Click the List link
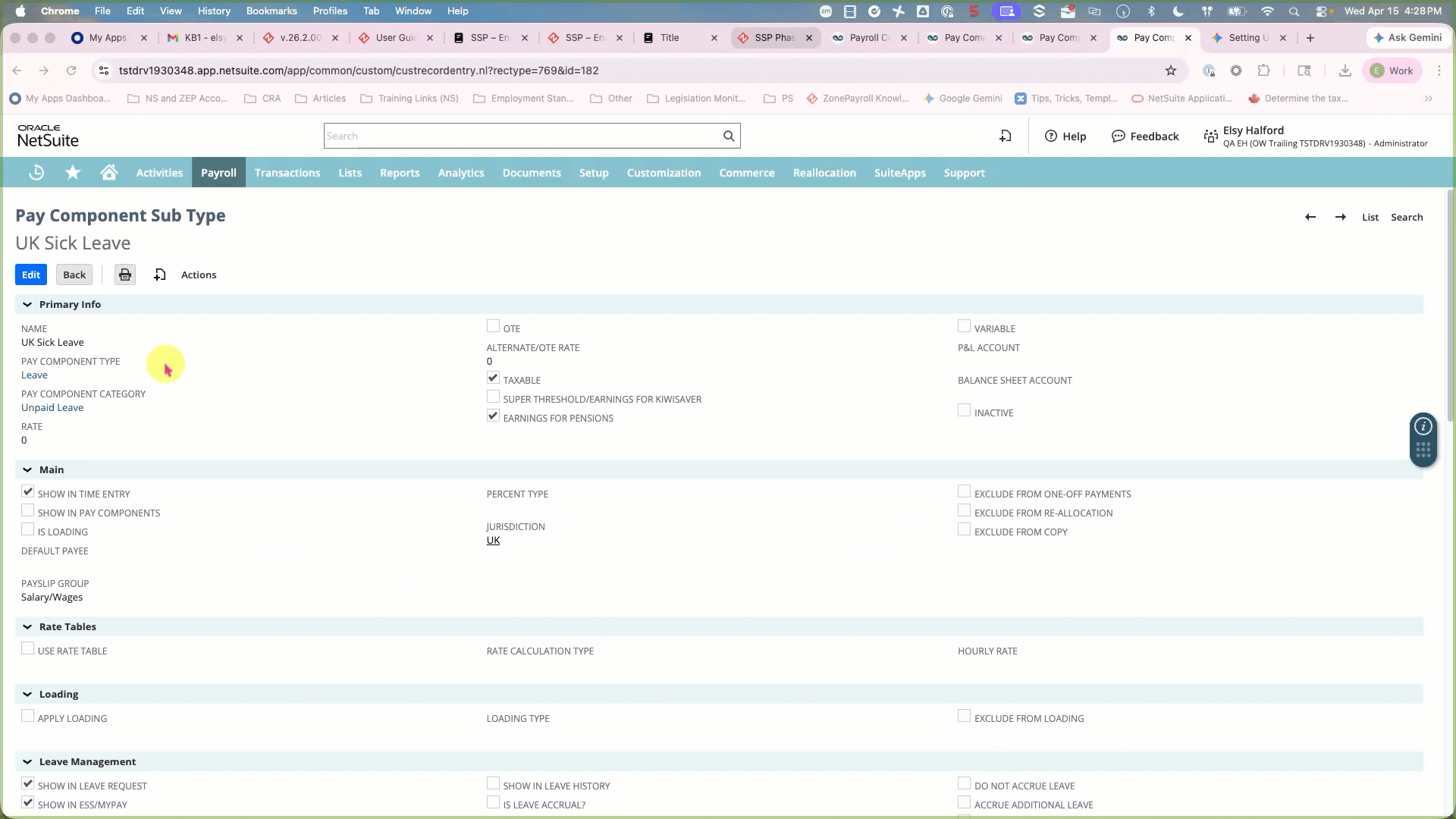The image size is (1456, 819). coord(1370,217)
